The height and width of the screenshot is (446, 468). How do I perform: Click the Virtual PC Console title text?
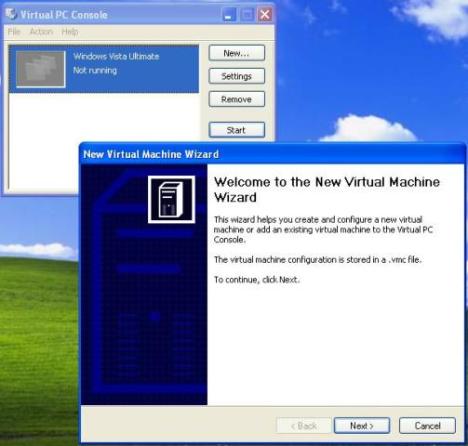(x=64, y=15)
